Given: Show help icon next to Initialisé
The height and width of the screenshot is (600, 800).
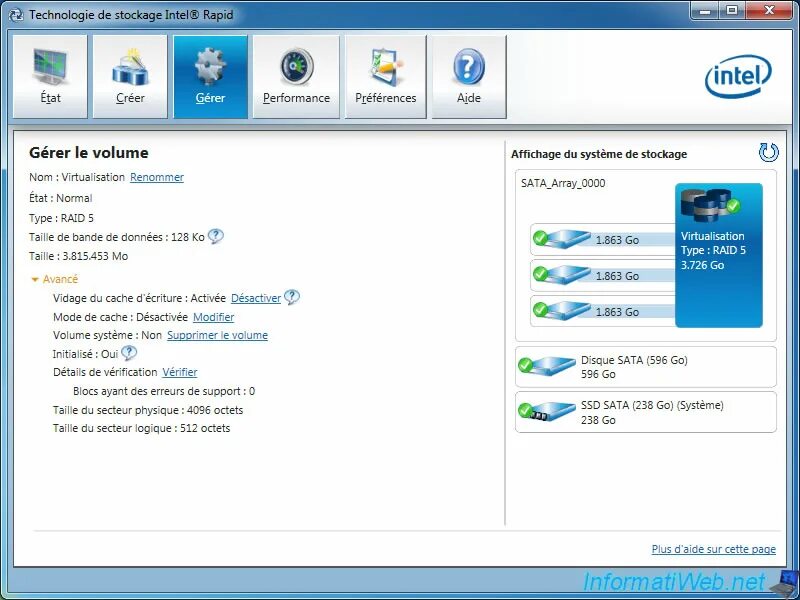Looking at the screenshot, I should tap(129, 353).
